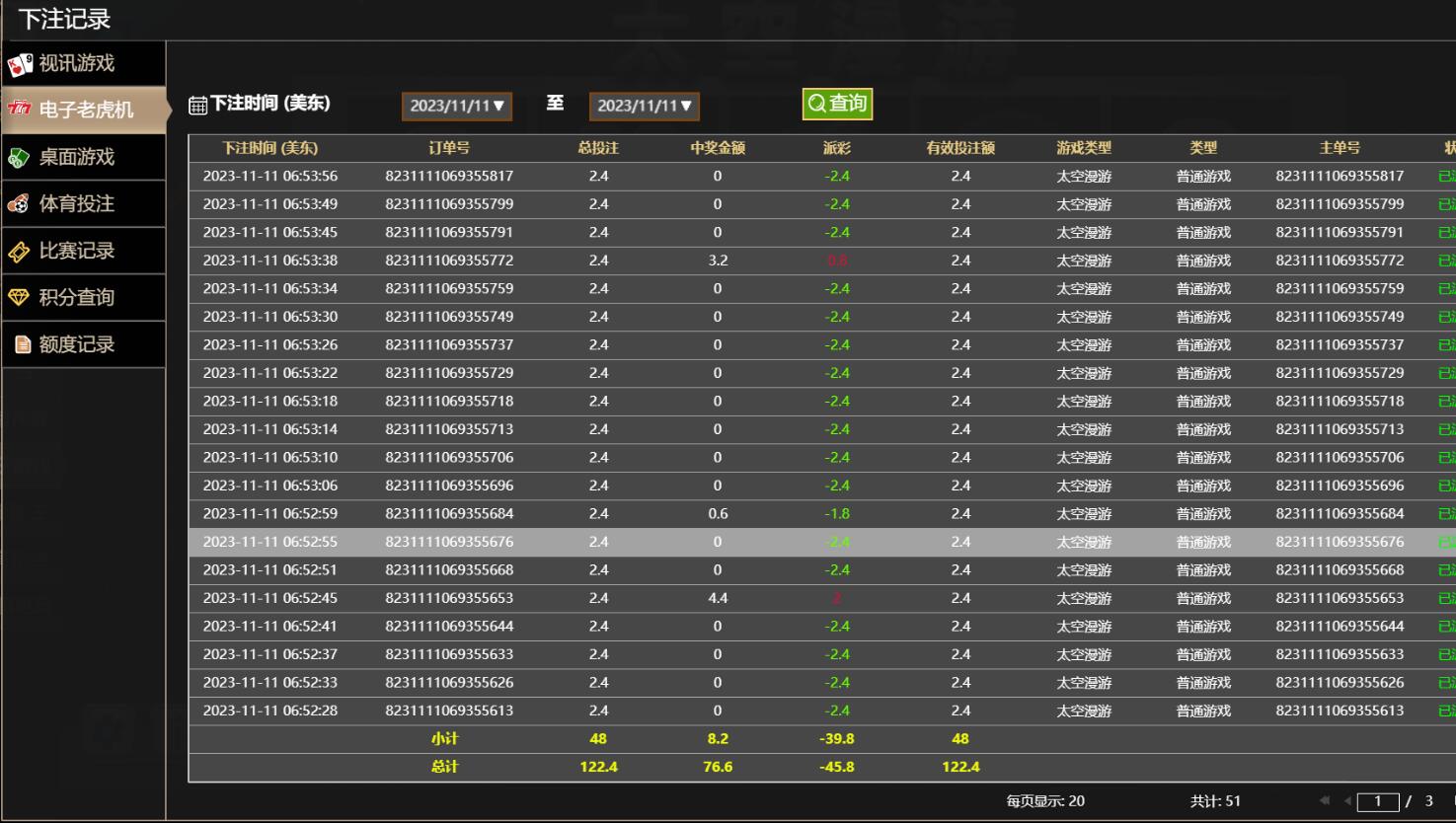1456x823 pixels.
Task: Click 主单号 value 8231111069355749
Action: coord(1340,317)
